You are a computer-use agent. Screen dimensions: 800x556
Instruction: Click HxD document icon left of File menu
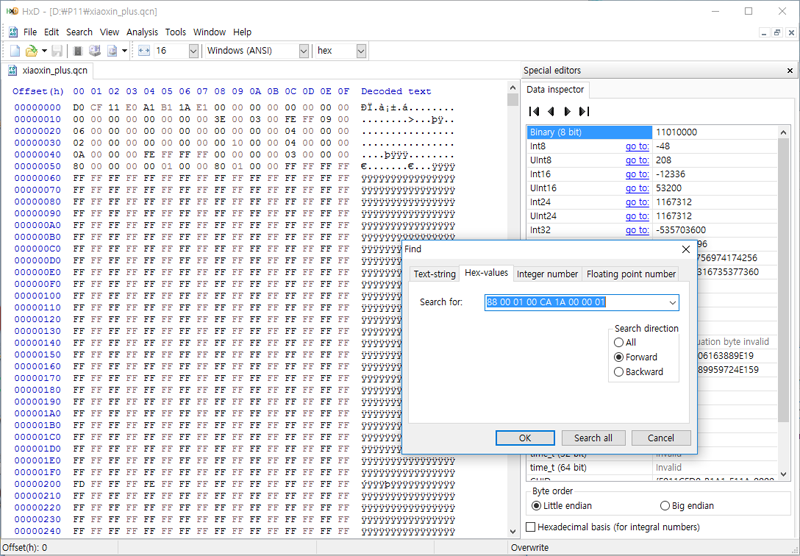(x=13, y=32)
